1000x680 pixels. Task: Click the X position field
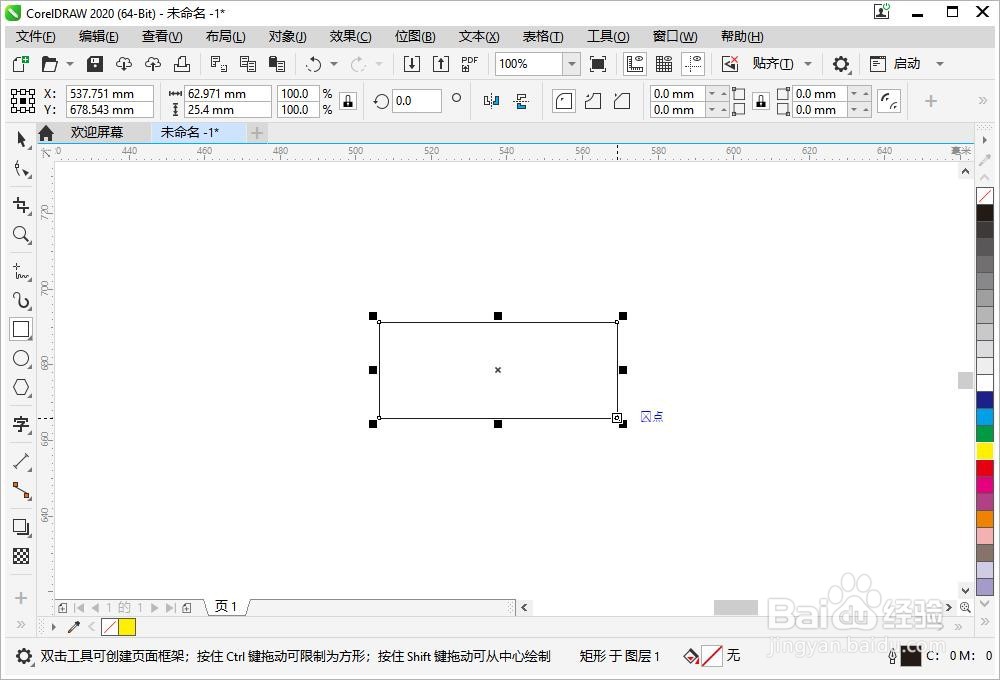[110, 94]
